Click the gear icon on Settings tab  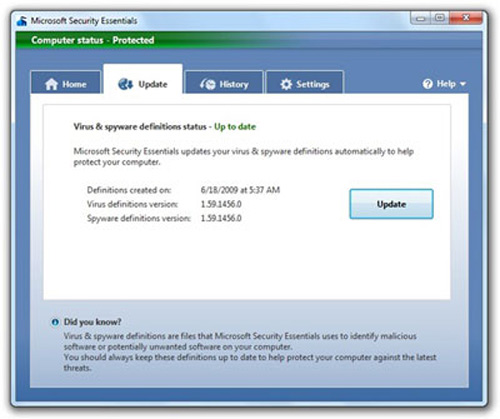pos(286,84)
